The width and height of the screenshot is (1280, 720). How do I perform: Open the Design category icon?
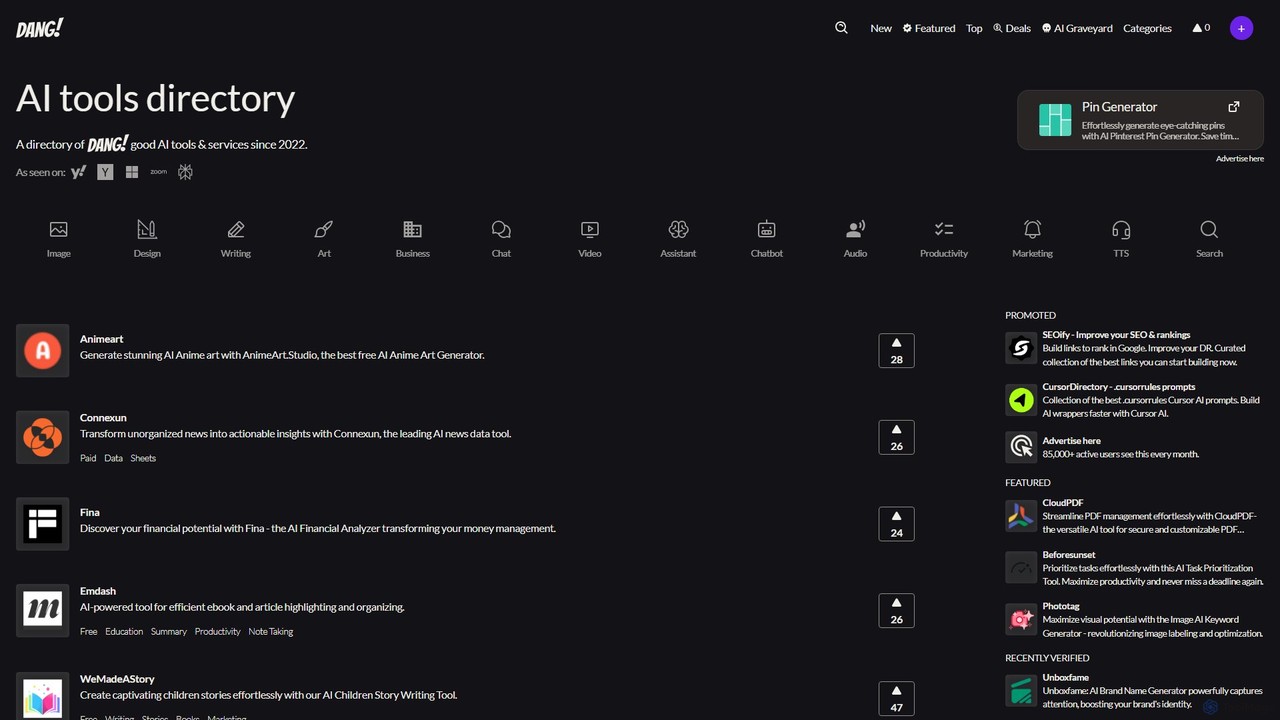click(x=147, y=229)
